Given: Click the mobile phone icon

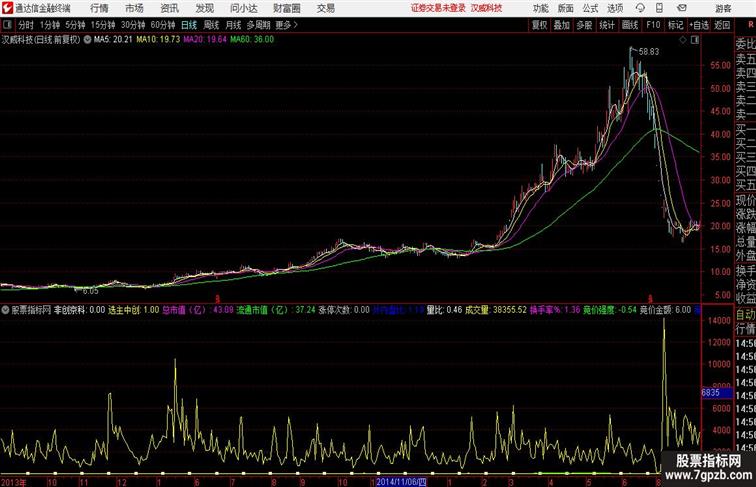Looking at the screenshot, I should click(x=659, y=8).
